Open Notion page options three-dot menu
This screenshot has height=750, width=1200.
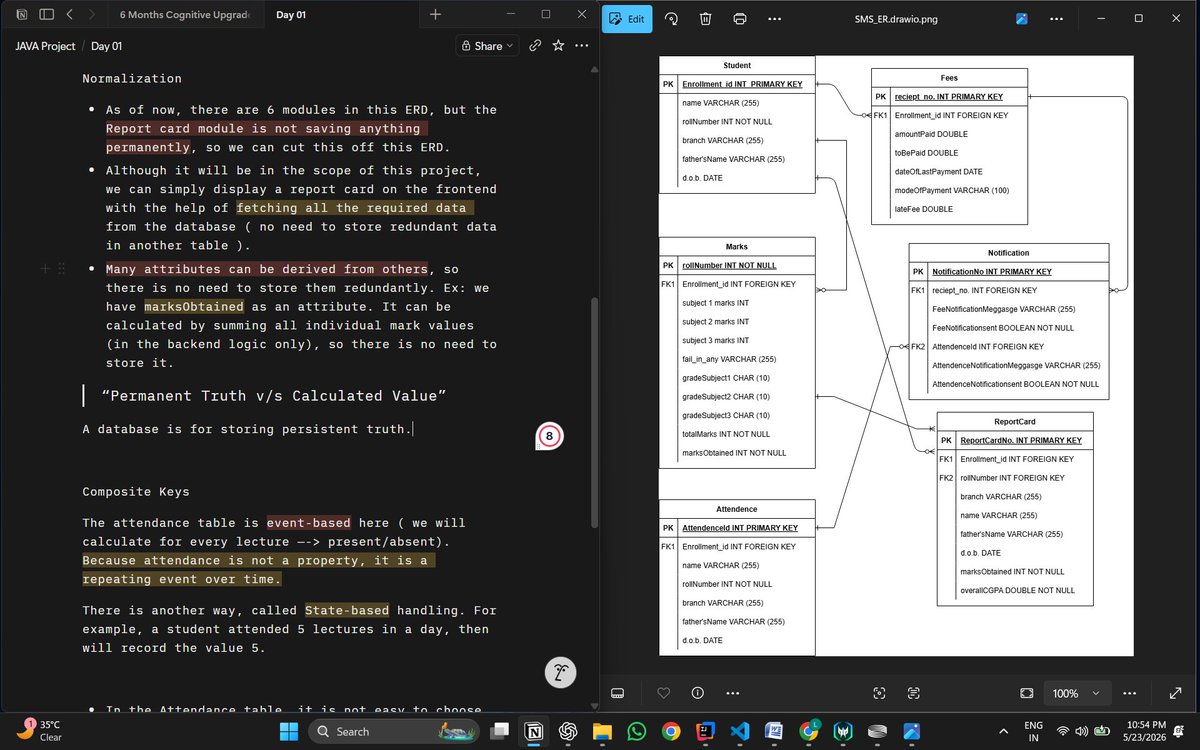click(581, 46)
